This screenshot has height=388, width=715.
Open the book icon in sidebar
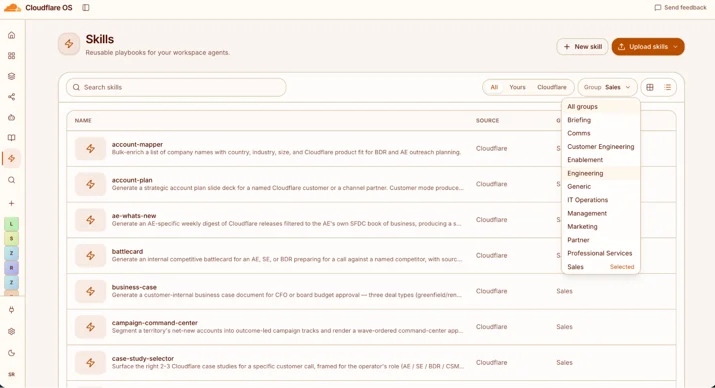11,138
